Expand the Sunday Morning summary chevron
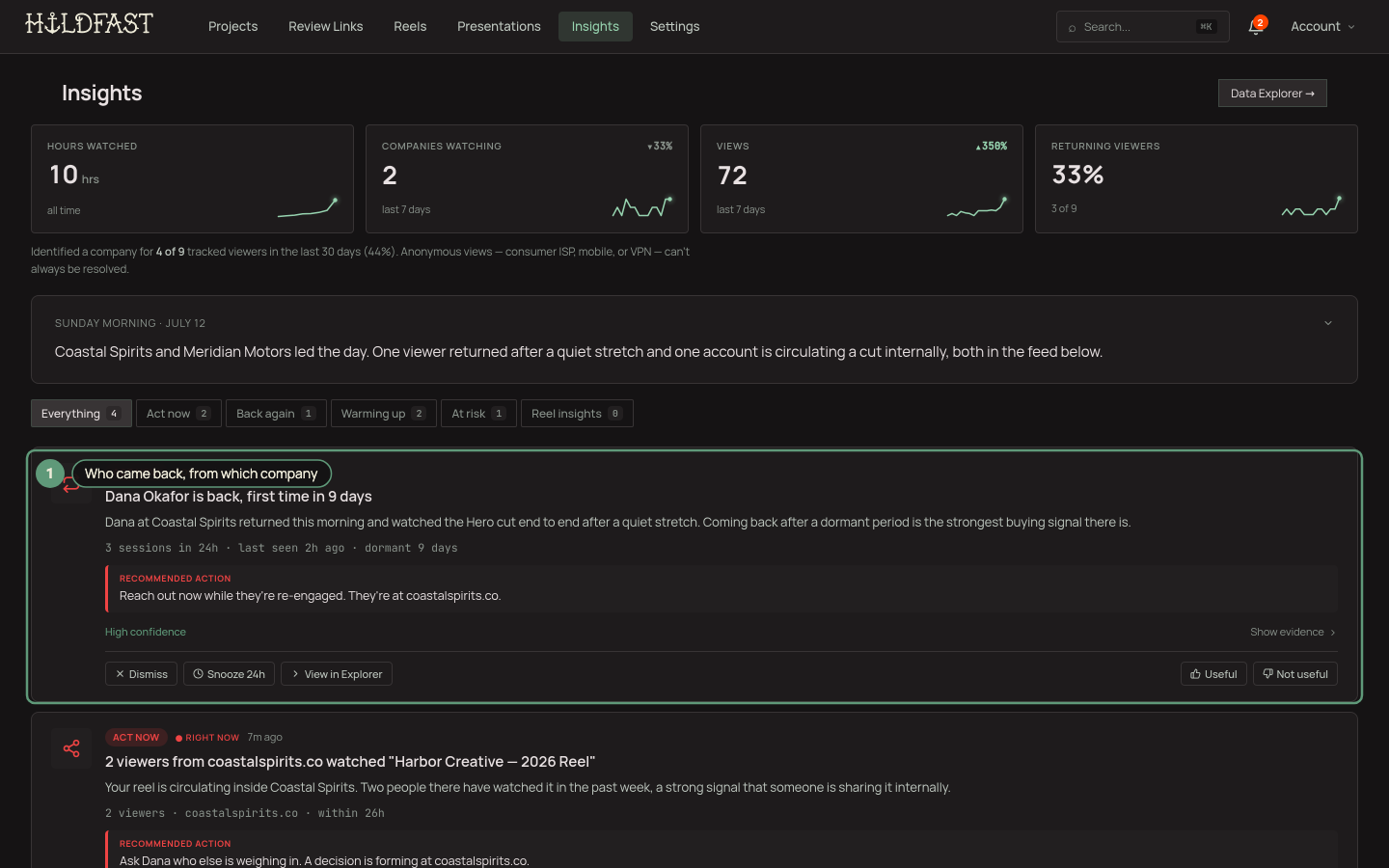 point(1328,323)
